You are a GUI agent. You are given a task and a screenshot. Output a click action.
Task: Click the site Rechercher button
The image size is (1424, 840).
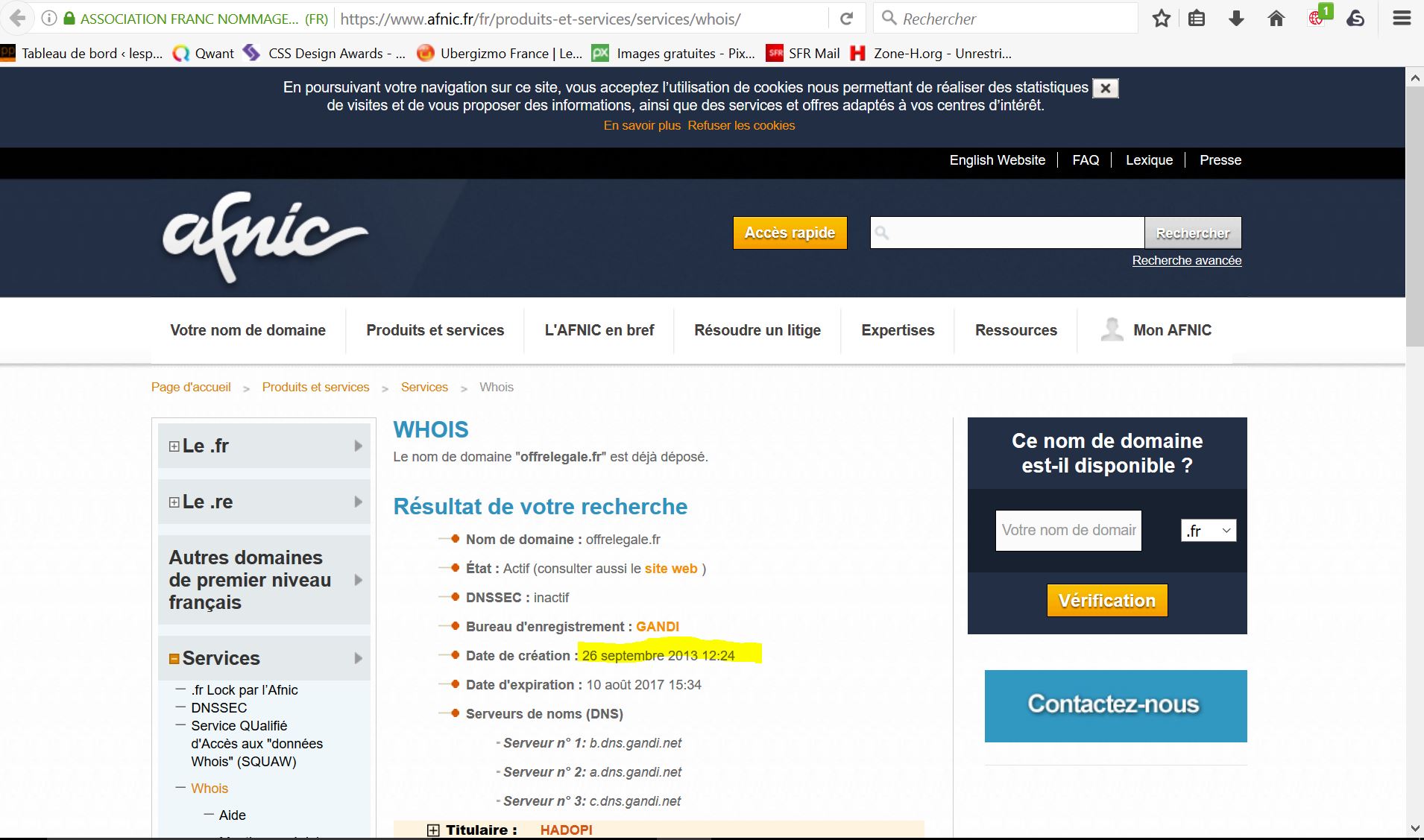point(1193,233)
